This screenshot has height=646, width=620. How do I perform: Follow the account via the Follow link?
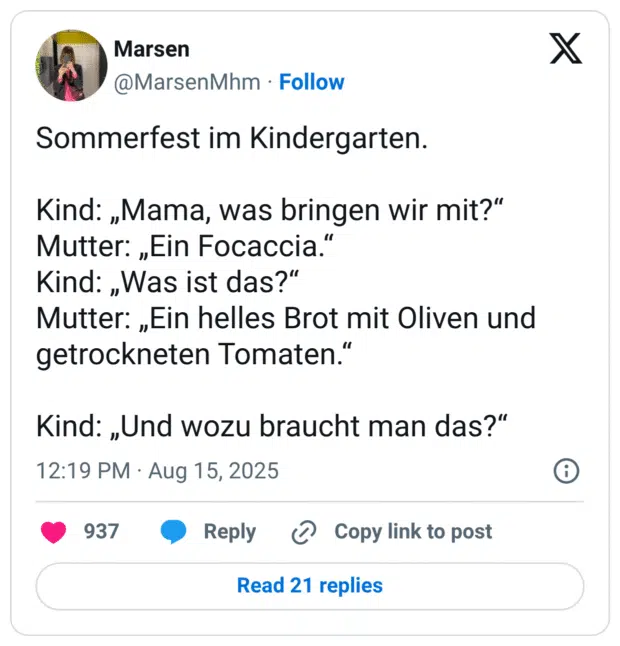click(312, 82)
